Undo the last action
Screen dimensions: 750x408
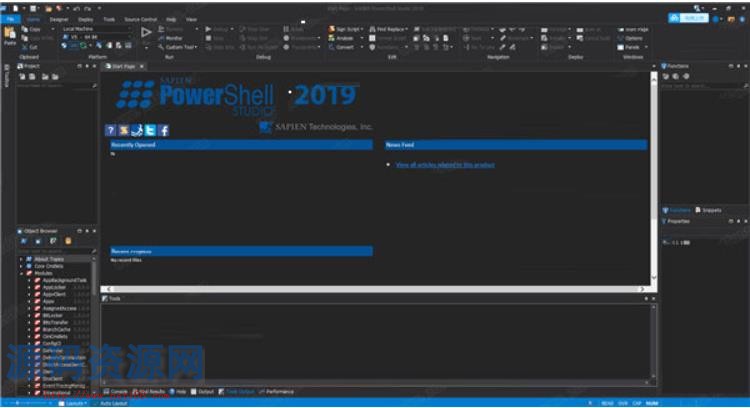[x=77, y=8]
